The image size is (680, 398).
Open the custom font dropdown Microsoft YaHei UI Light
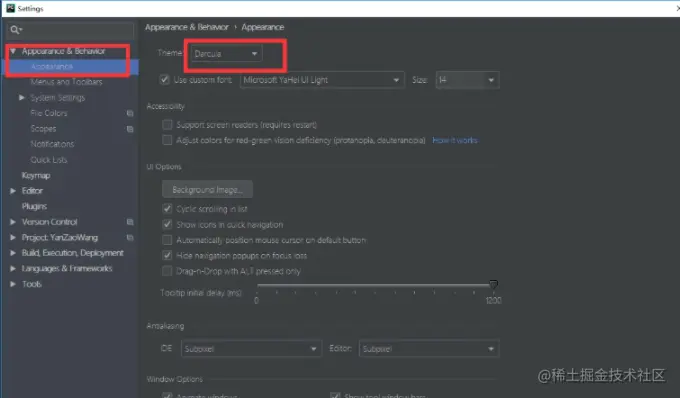point(322,80)
